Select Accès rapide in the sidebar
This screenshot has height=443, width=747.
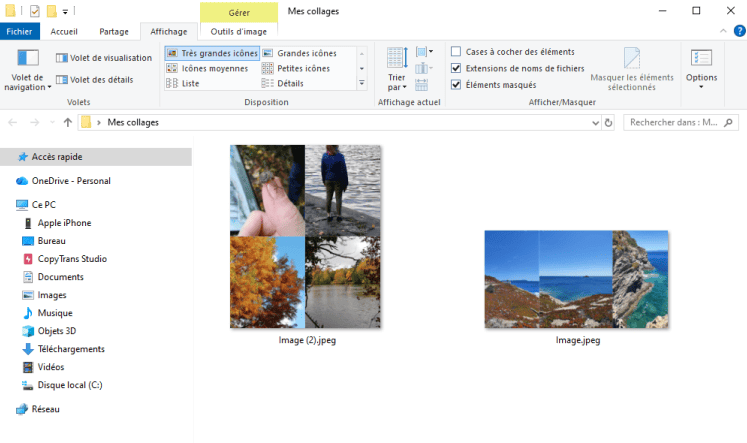click(x=95, y=157)
